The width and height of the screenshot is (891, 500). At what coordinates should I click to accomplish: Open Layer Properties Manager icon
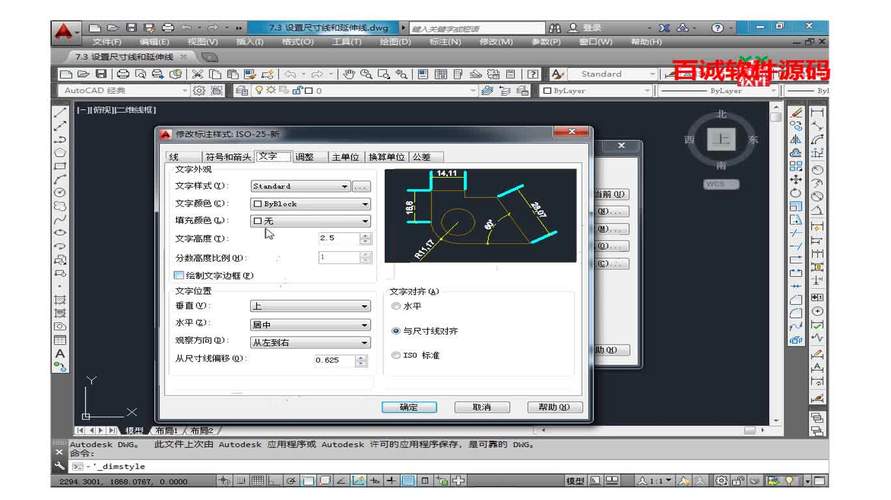coord(242,90)
